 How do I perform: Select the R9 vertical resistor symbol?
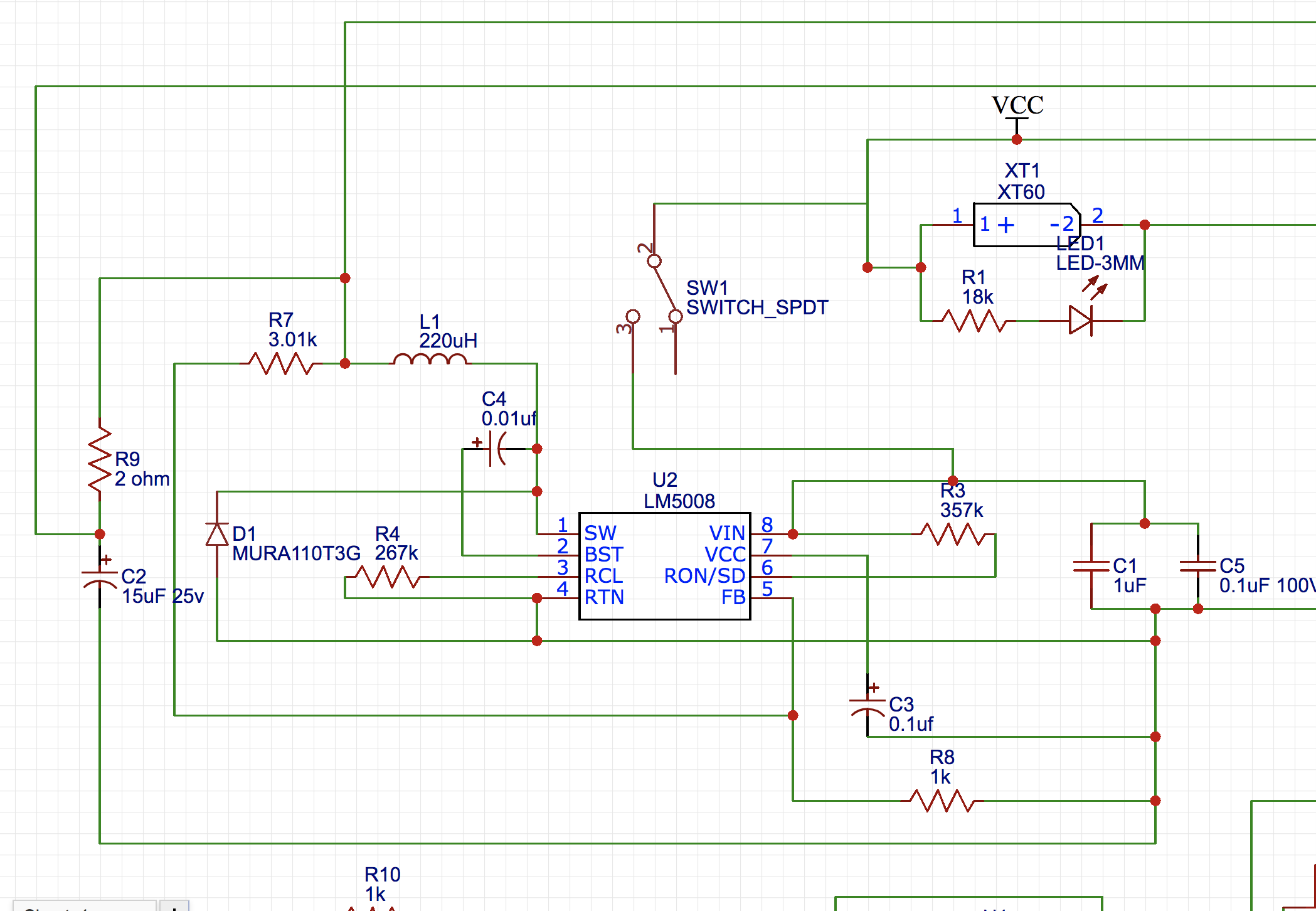100,459
